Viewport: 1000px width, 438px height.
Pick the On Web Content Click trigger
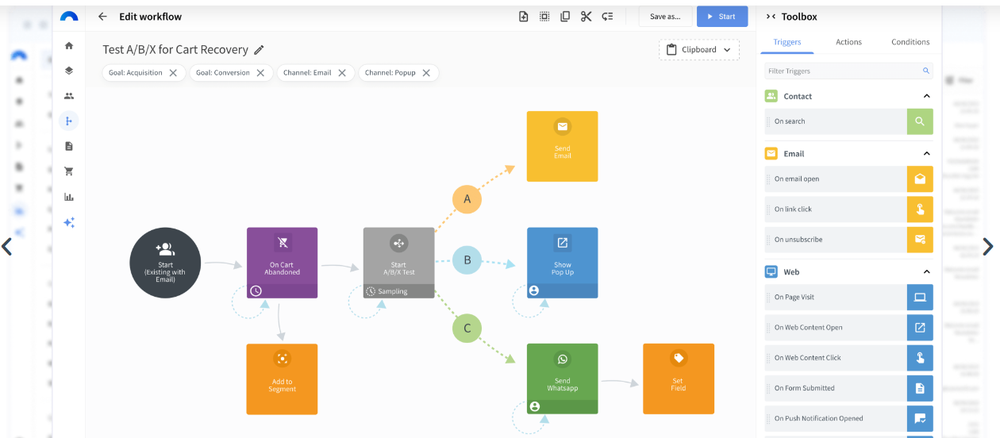(x=849, y=358)
